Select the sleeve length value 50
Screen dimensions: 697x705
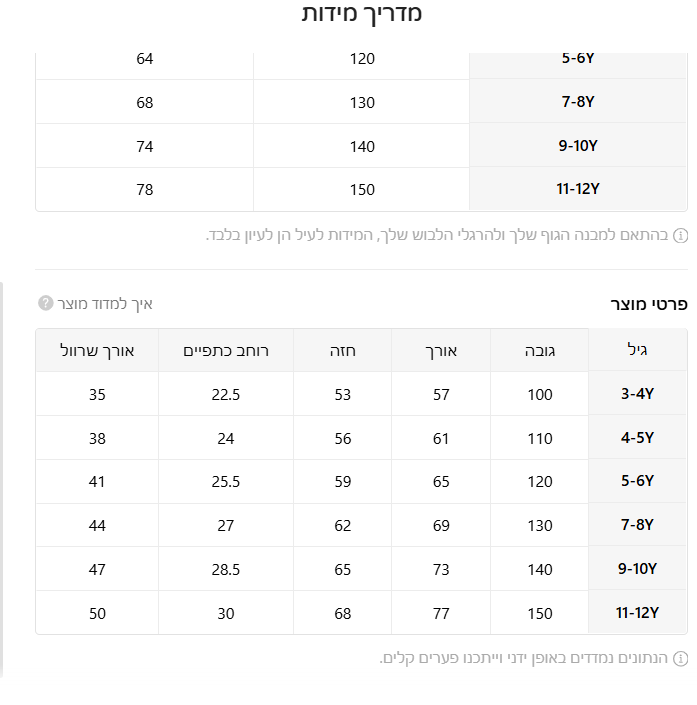[x=97, y=613]
